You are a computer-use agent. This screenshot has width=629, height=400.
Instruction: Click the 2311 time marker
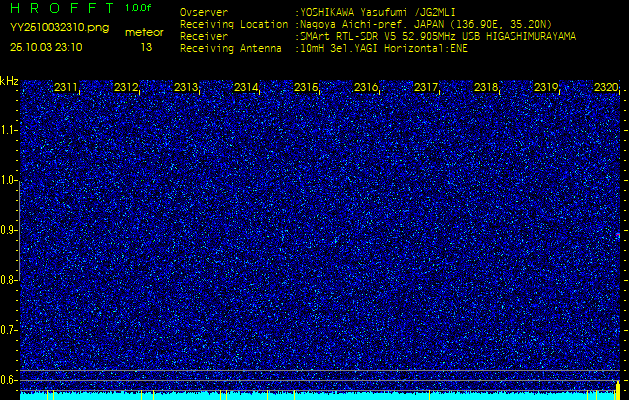[x=66, y=87]
